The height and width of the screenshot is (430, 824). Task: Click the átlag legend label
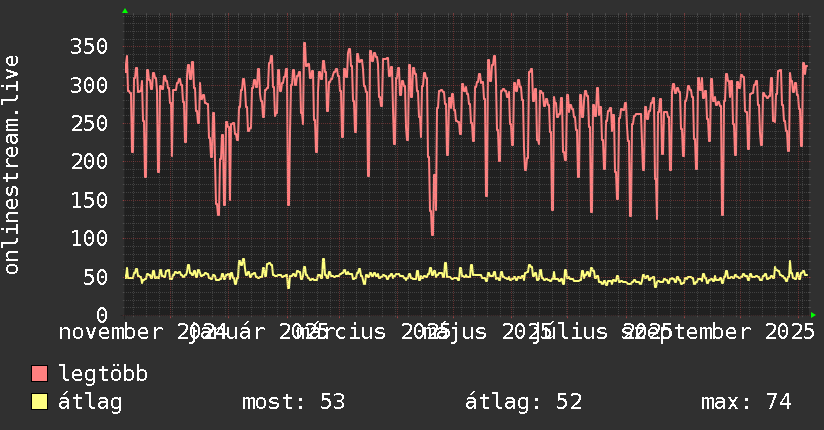click(90, 402)
